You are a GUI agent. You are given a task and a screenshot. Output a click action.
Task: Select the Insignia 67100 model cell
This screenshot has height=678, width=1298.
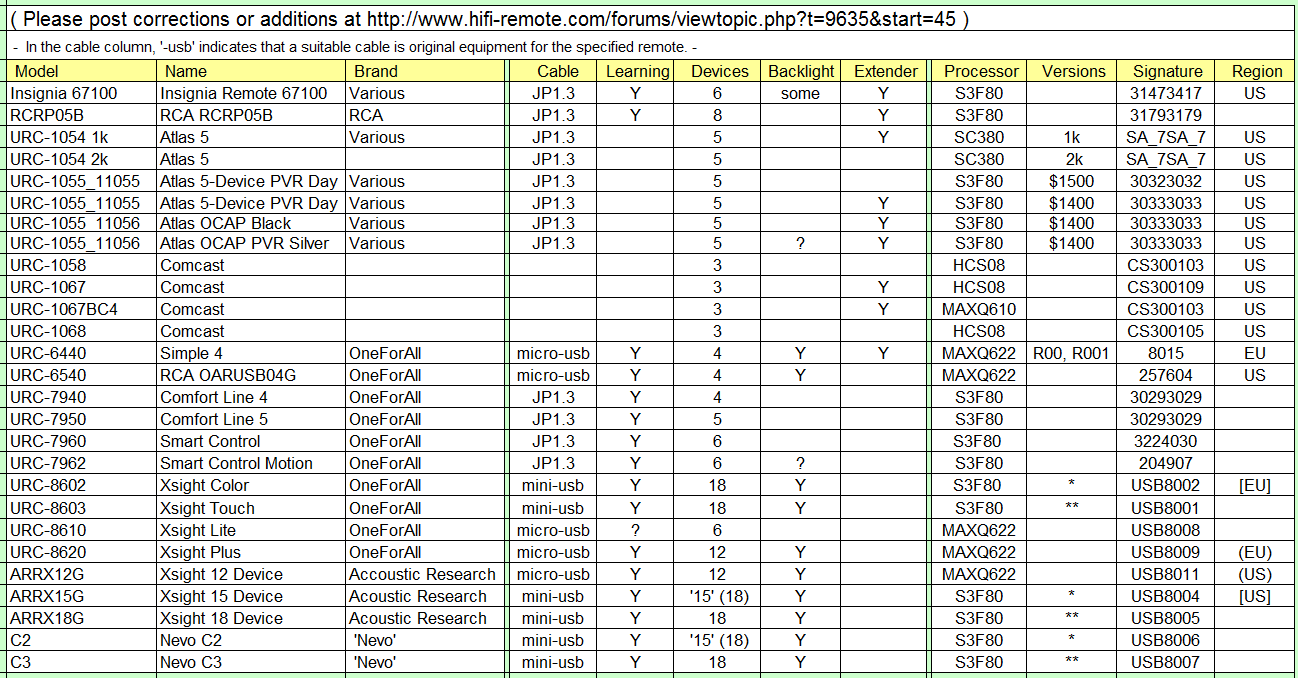[x=64, y=93]
